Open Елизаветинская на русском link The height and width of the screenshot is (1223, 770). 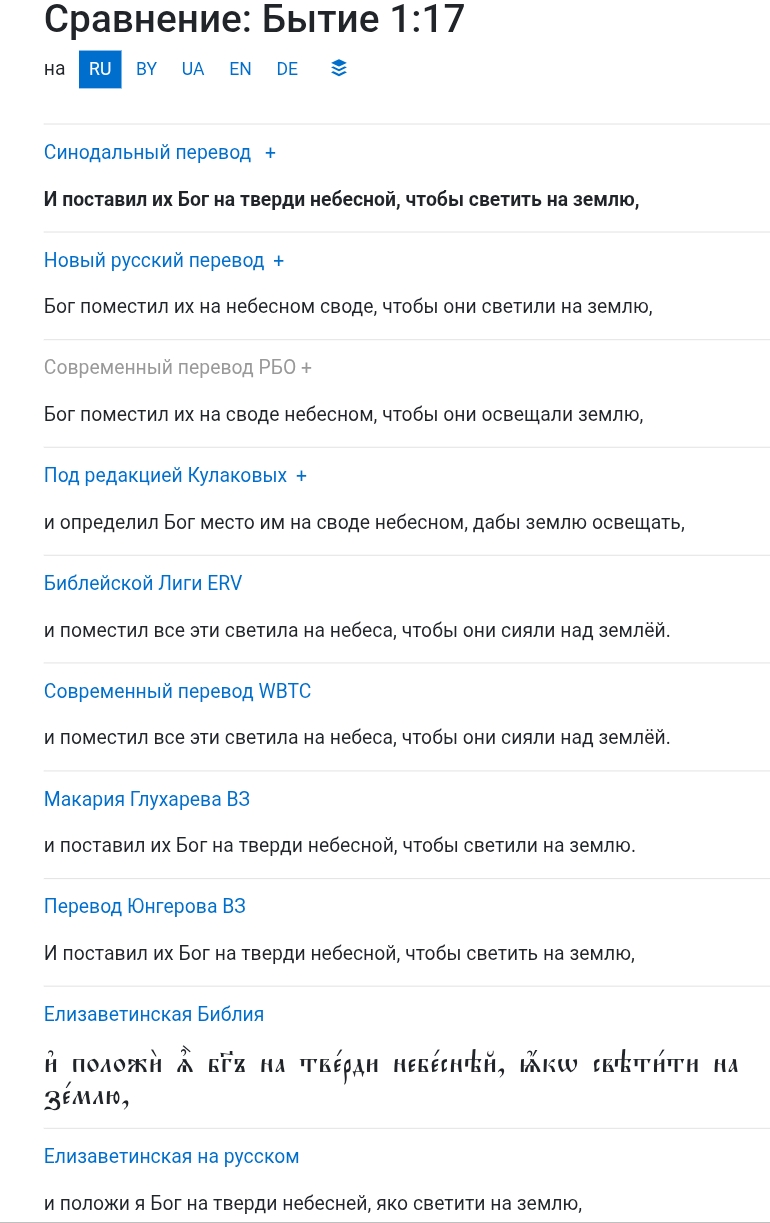point(171,1157)
